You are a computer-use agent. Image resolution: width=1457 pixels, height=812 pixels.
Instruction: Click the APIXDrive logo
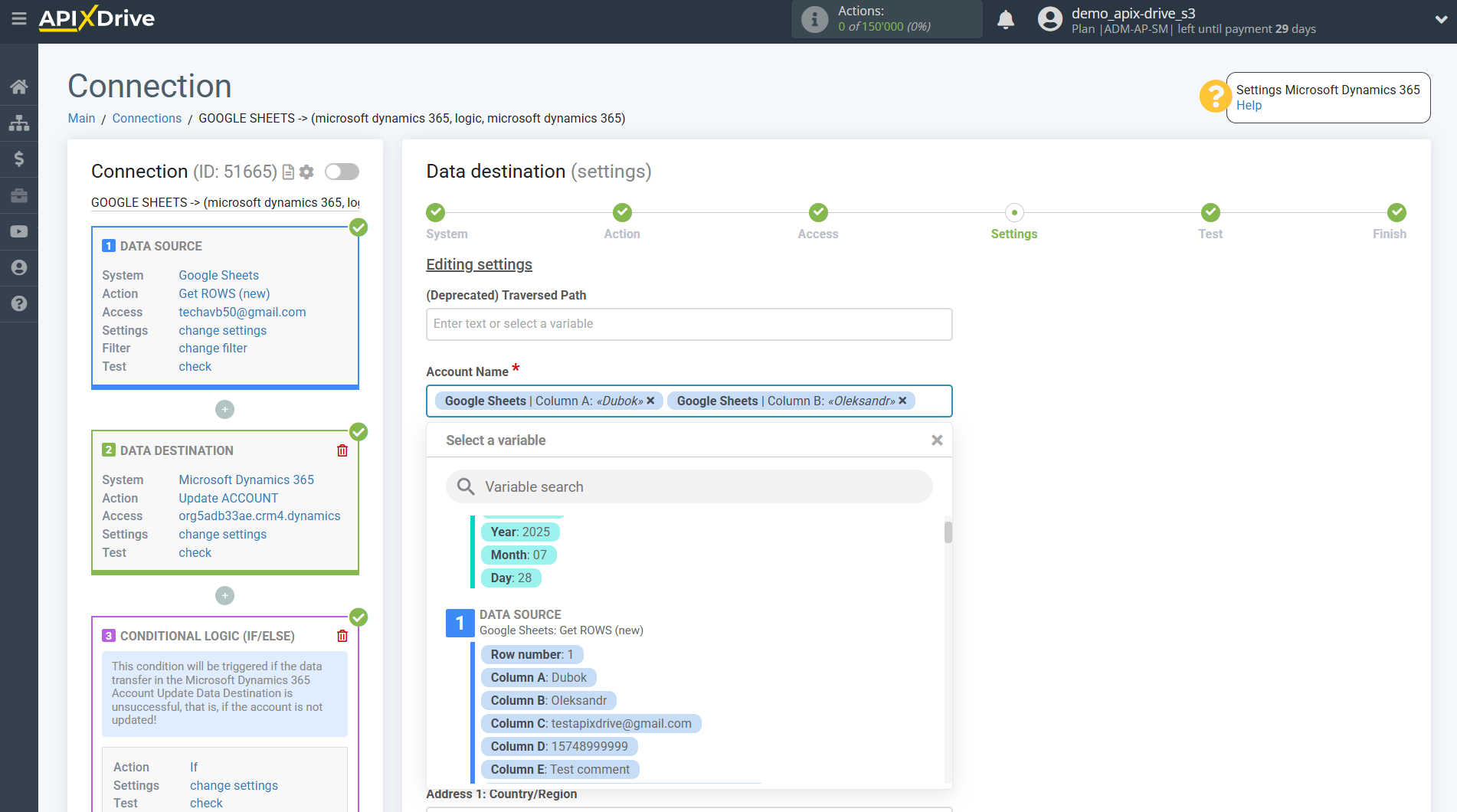click(x=97, y=18)
